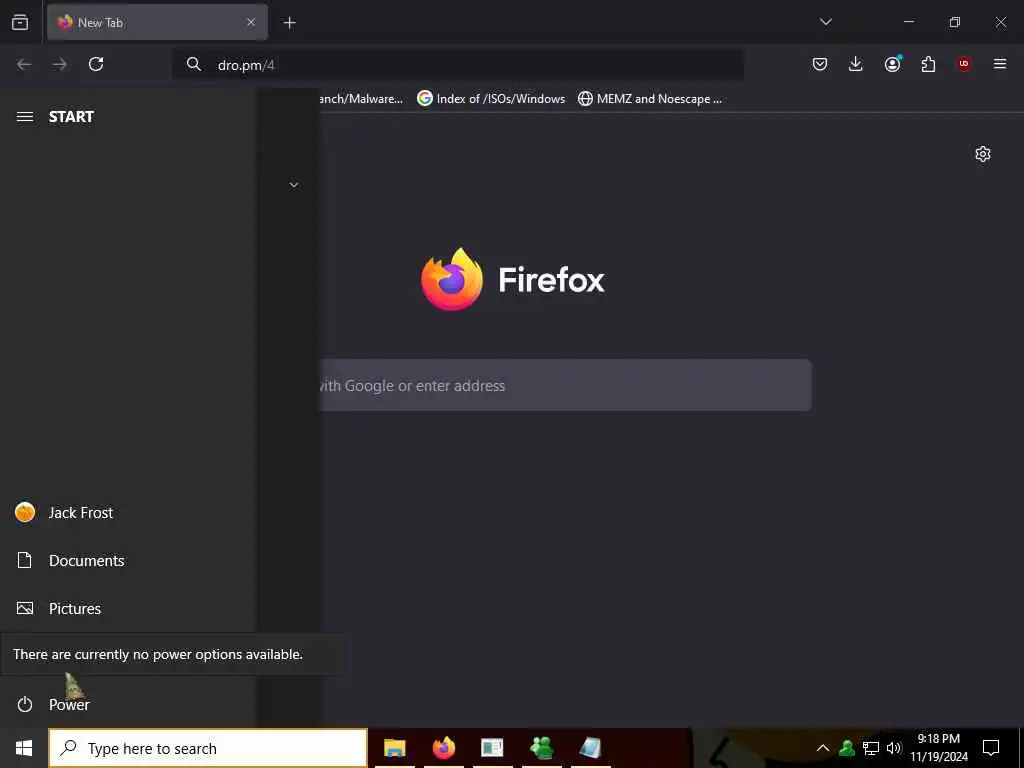Collapse the Start menu hamburger button
1024x768 pixels.
[x=25, y=117]
